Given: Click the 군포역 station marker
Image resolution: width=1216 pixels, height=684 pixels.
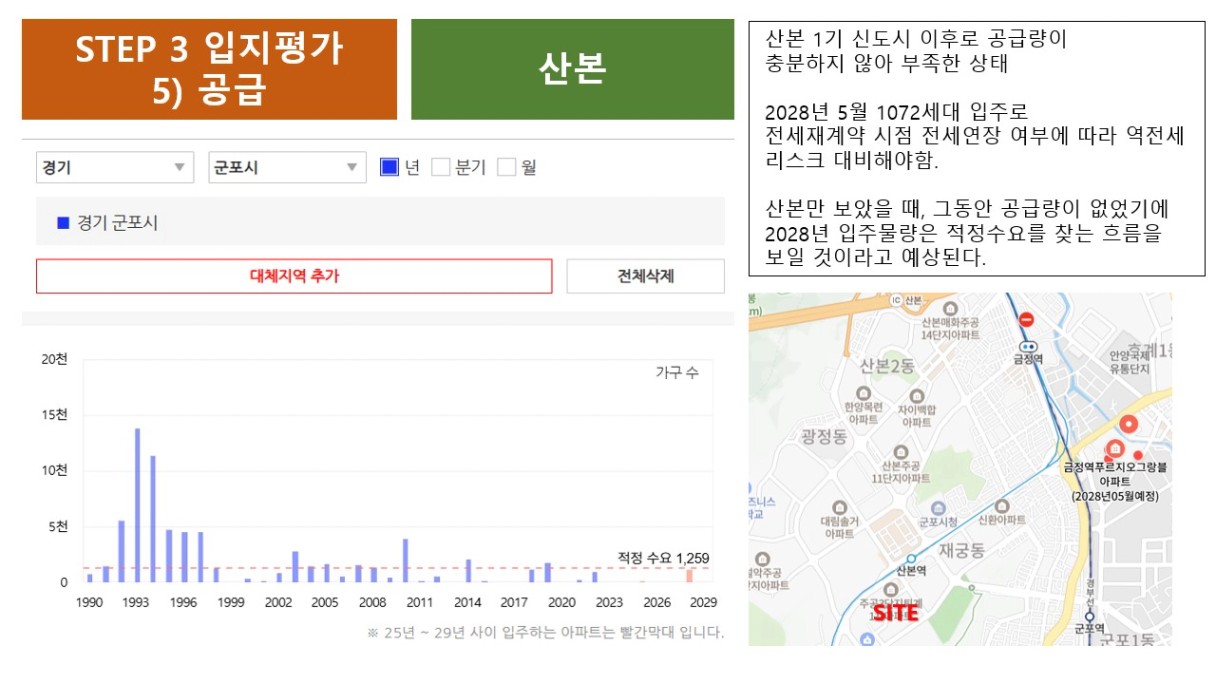Looking at the screenshot, I should [x=1092, y=615].
